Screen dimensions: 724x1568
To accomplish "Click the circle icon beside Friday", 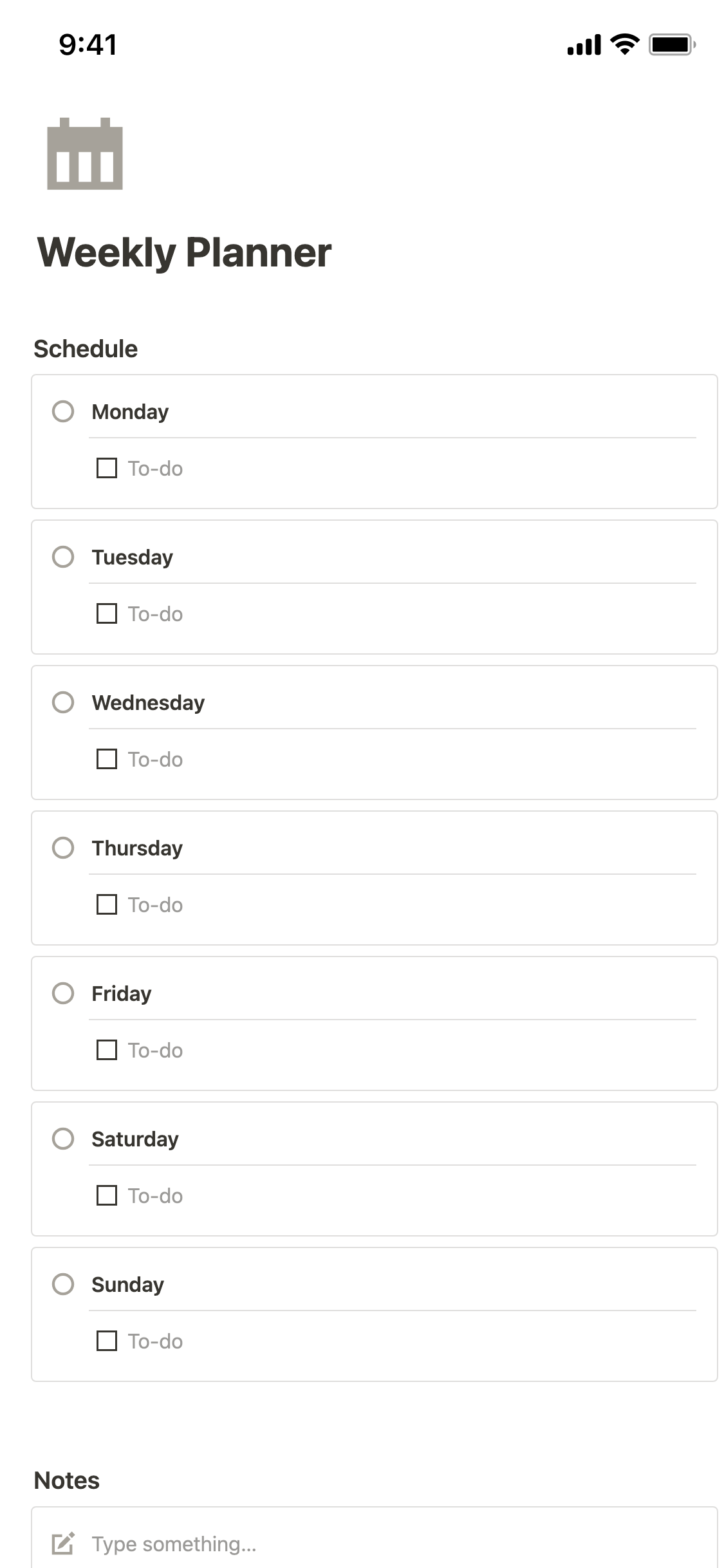I will pos(63,993).
